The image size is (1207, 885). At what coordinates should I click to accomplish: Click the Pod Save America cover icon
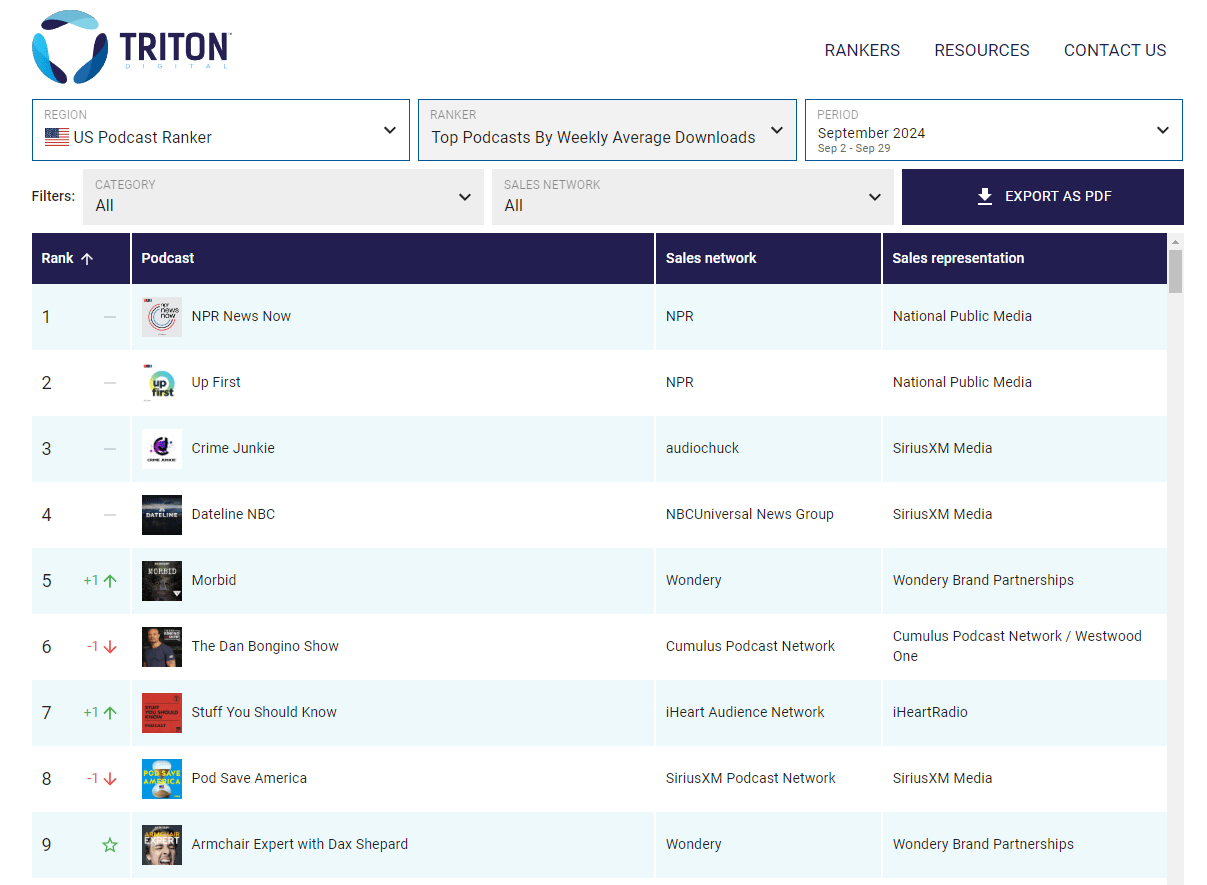point(161,779)
